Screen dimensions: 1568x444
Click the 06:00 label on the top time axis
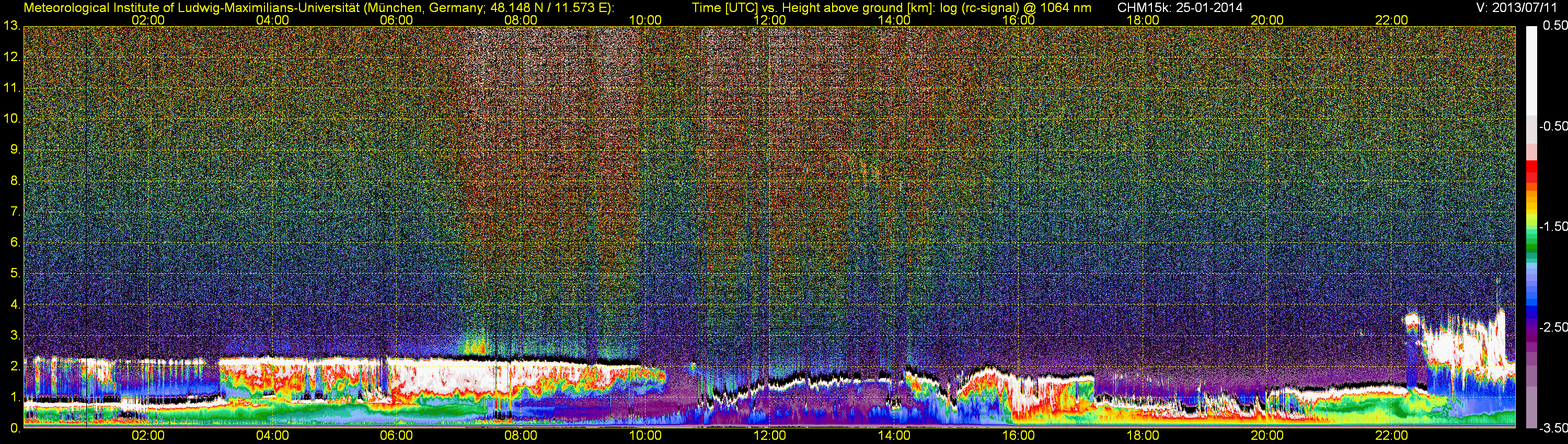tap(396, 20)
